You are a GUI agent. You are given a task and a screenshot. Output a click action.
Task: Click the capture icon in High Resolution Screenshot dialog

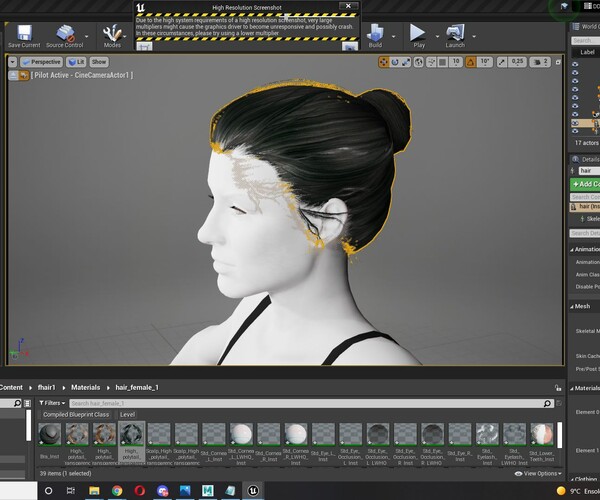[x=350, y=46]
